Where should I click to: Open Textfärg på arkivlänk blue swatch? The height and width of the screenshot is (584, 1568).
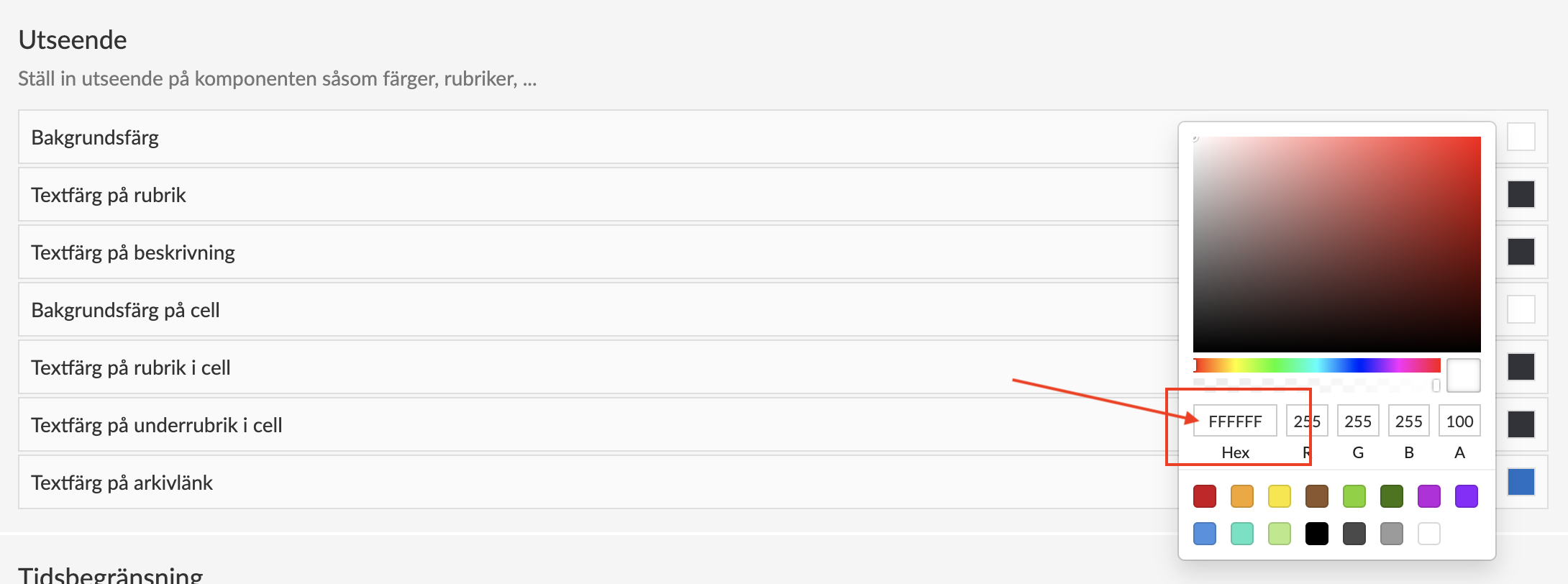1521,482
